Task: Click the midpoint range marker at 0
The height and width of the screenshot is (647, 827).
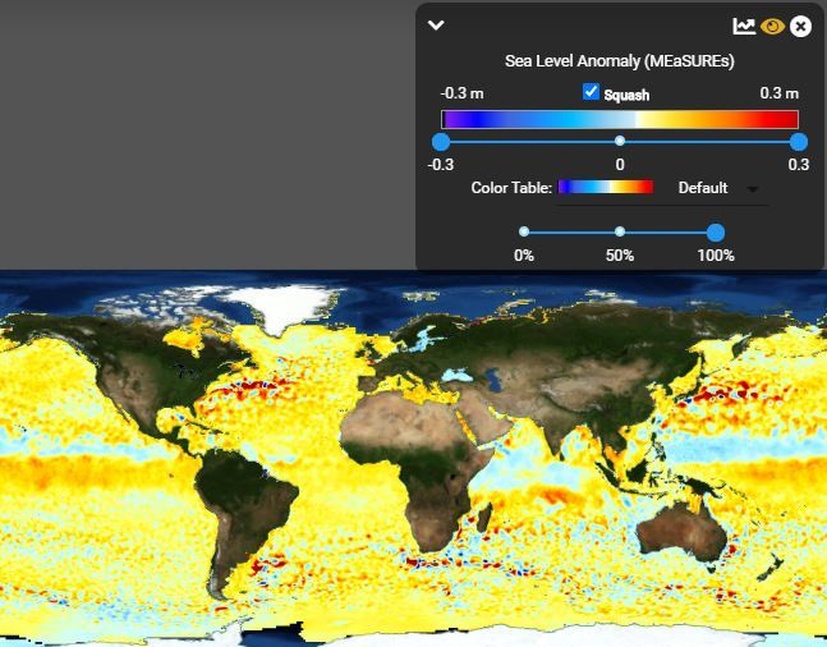Action: click(620, 141)
